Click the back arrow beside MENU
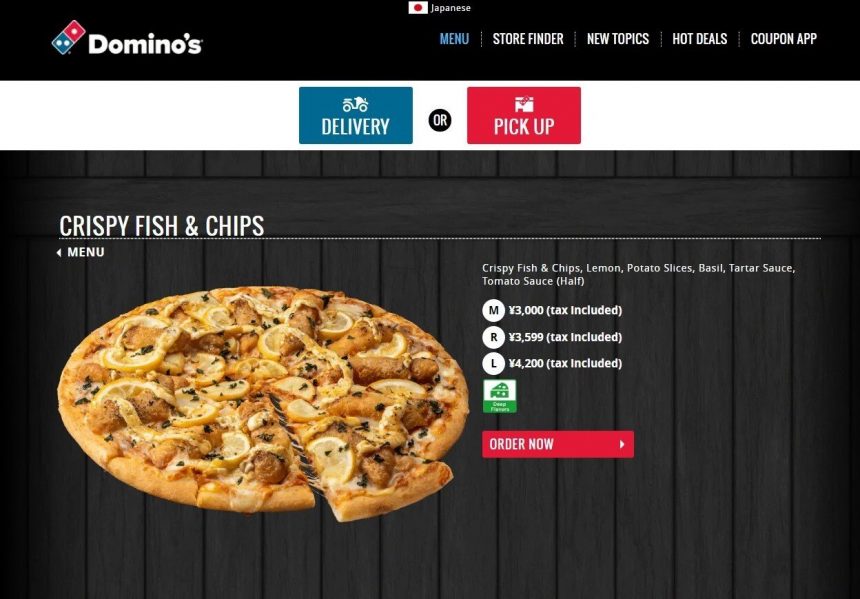This screenshot has height=599, width=860. [x=59, y=252]
